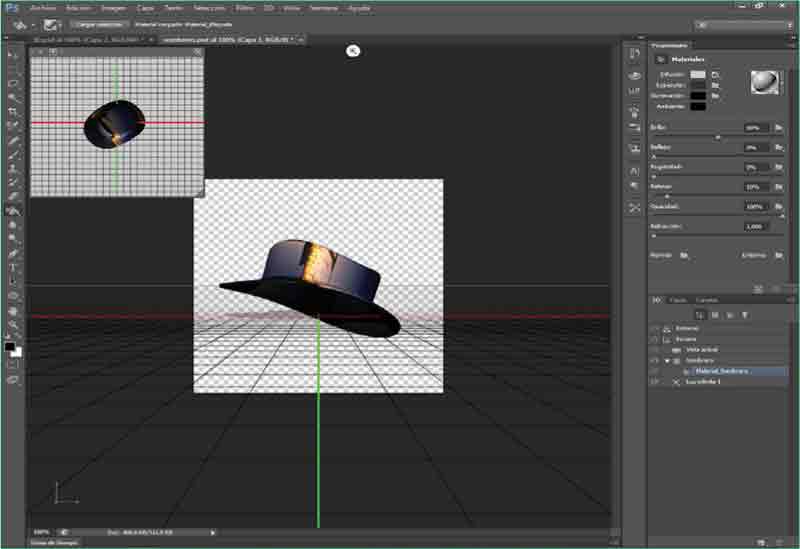Select the Type tool
Screen dimensions: 800x549
[x=13, y=268]
